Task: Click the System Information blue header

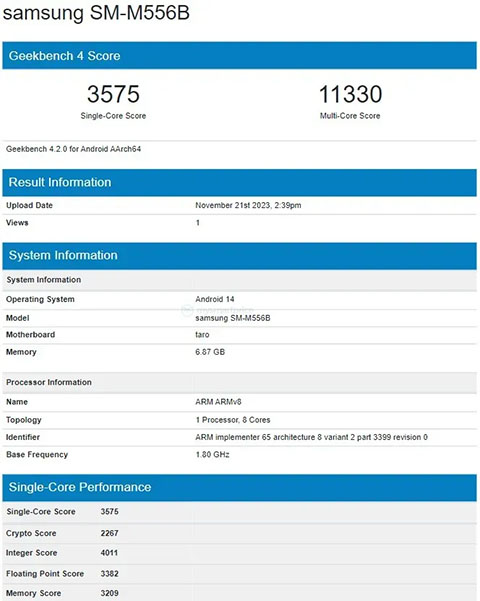Action: [240, 256]
